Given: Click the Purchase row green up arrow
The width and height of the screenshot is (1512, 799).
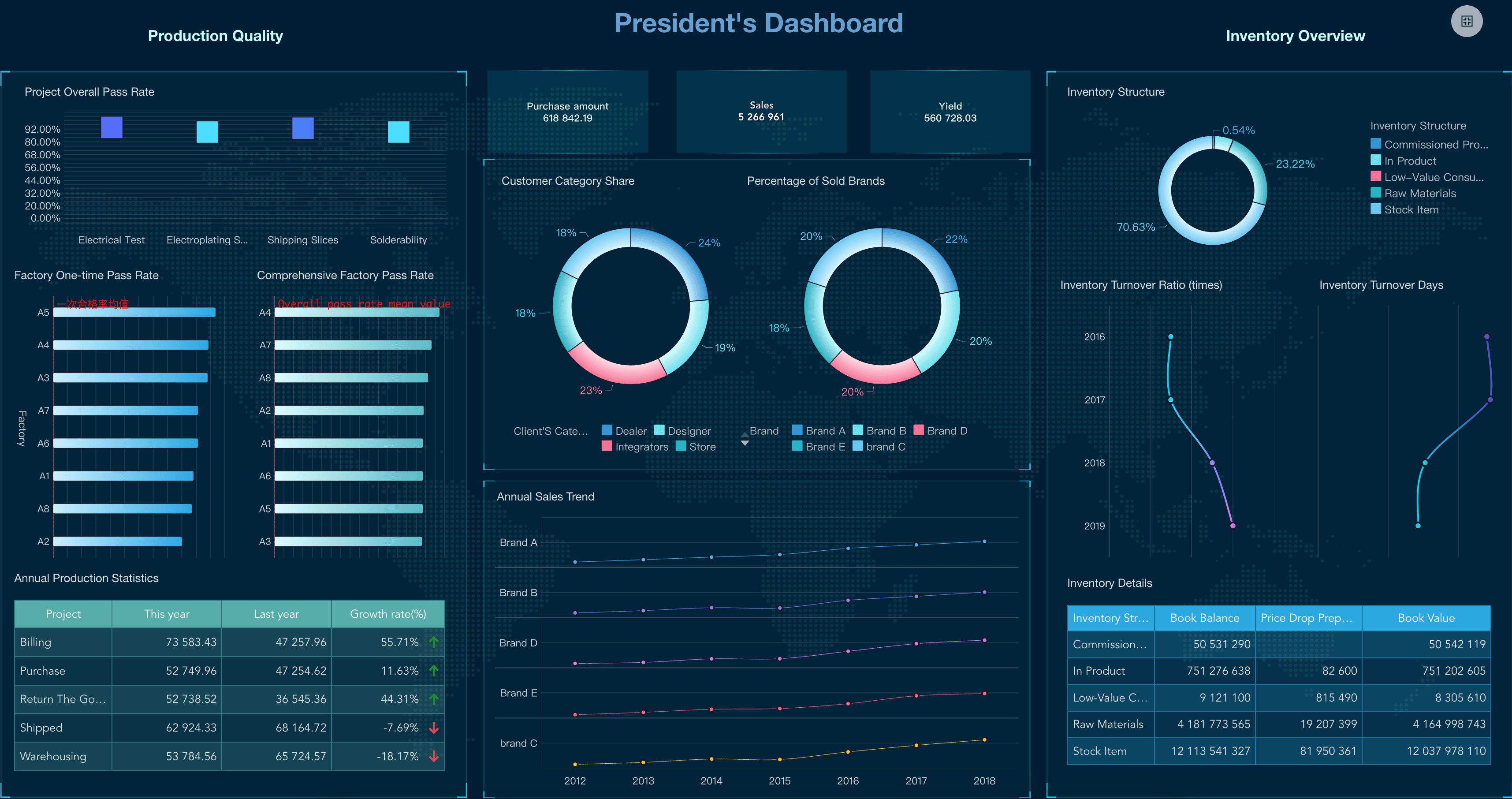Looking at the screenshot, I should [434, 670].
